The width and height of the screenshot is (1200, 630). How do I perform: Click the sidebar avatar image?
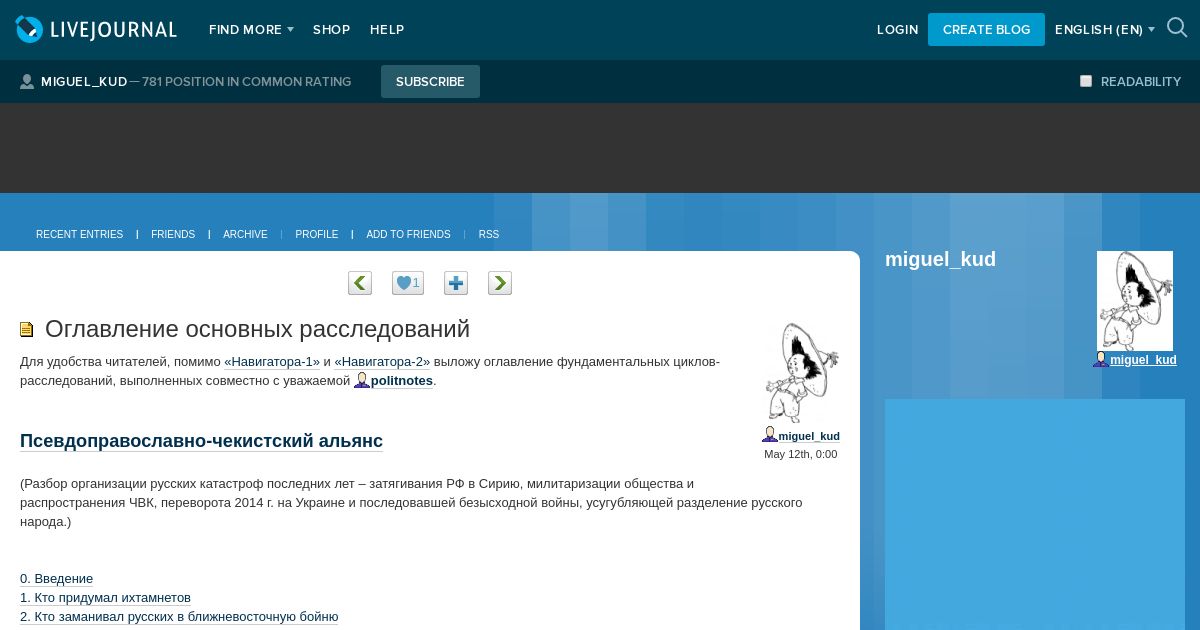pyautogui.click(x=1135, y=301)
